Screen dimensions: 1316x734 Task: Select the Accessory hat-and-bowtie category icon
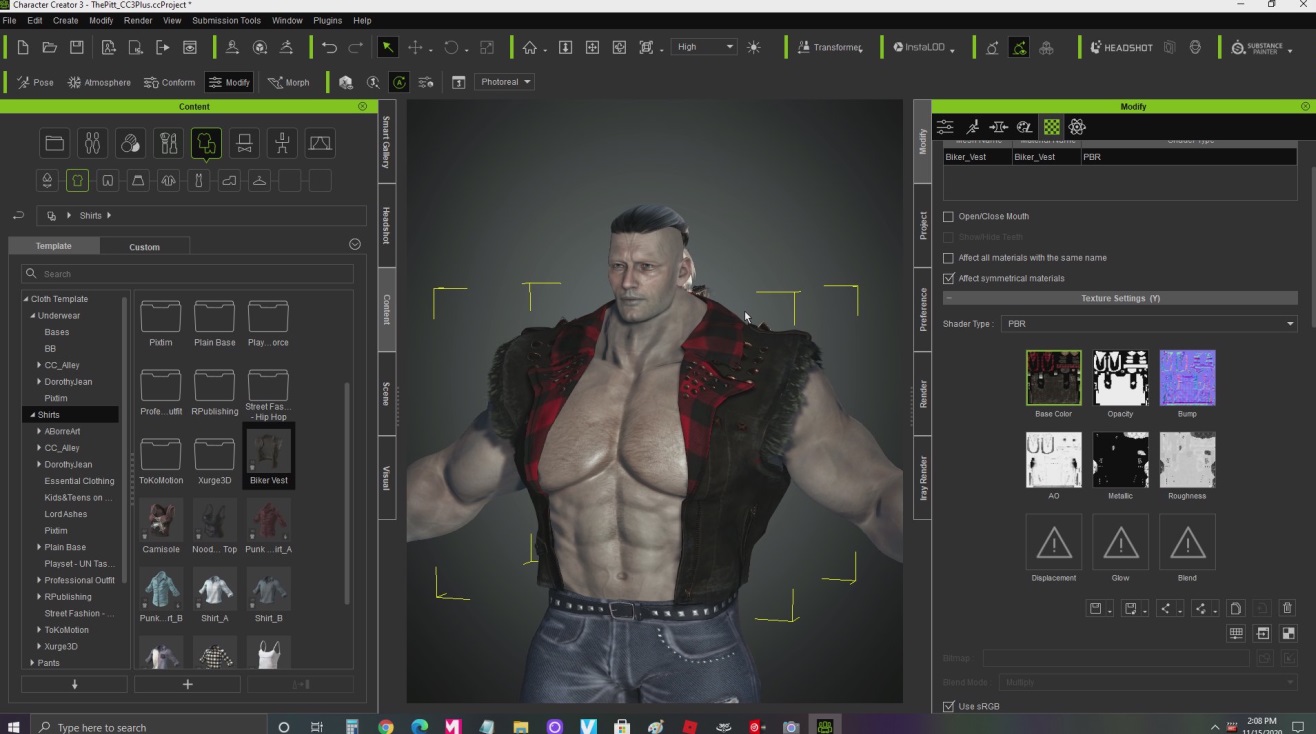244,143
